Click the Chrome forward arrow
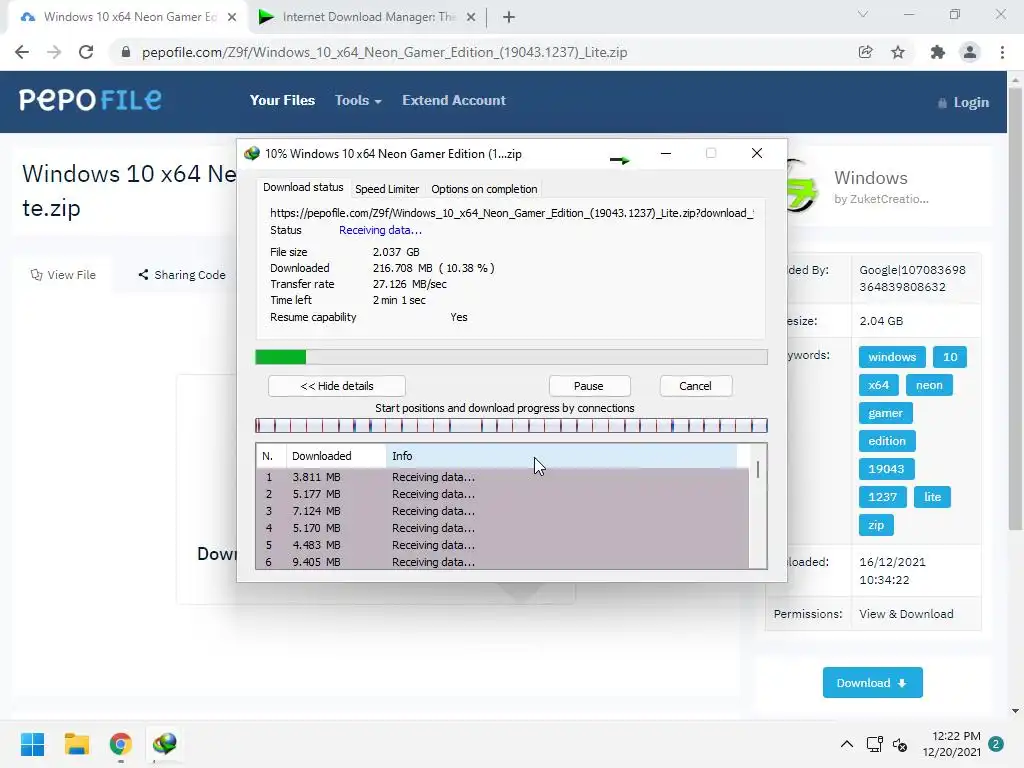Viewport: 1024px width, 768px height. [54, 52]
